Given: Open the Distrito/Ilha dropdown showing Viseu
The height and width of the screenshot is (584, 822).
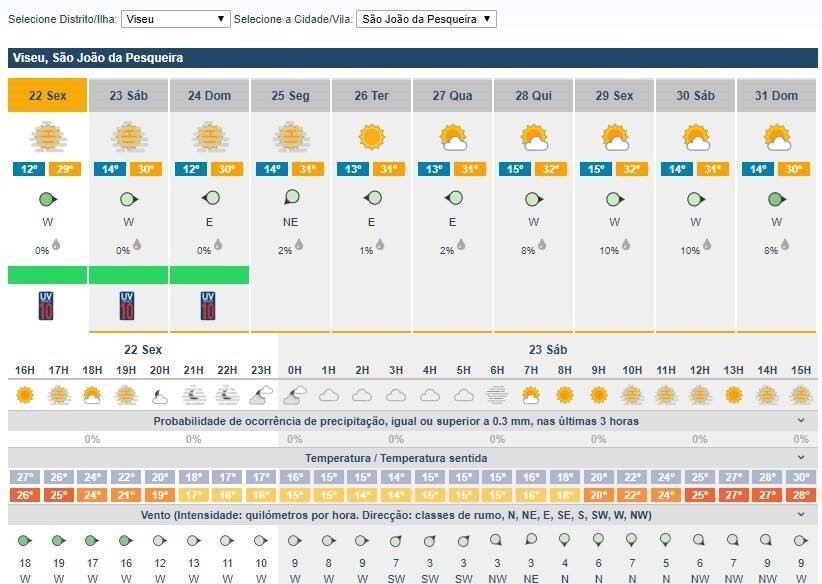Looking at the screenshot, I should tap(176, 19).
